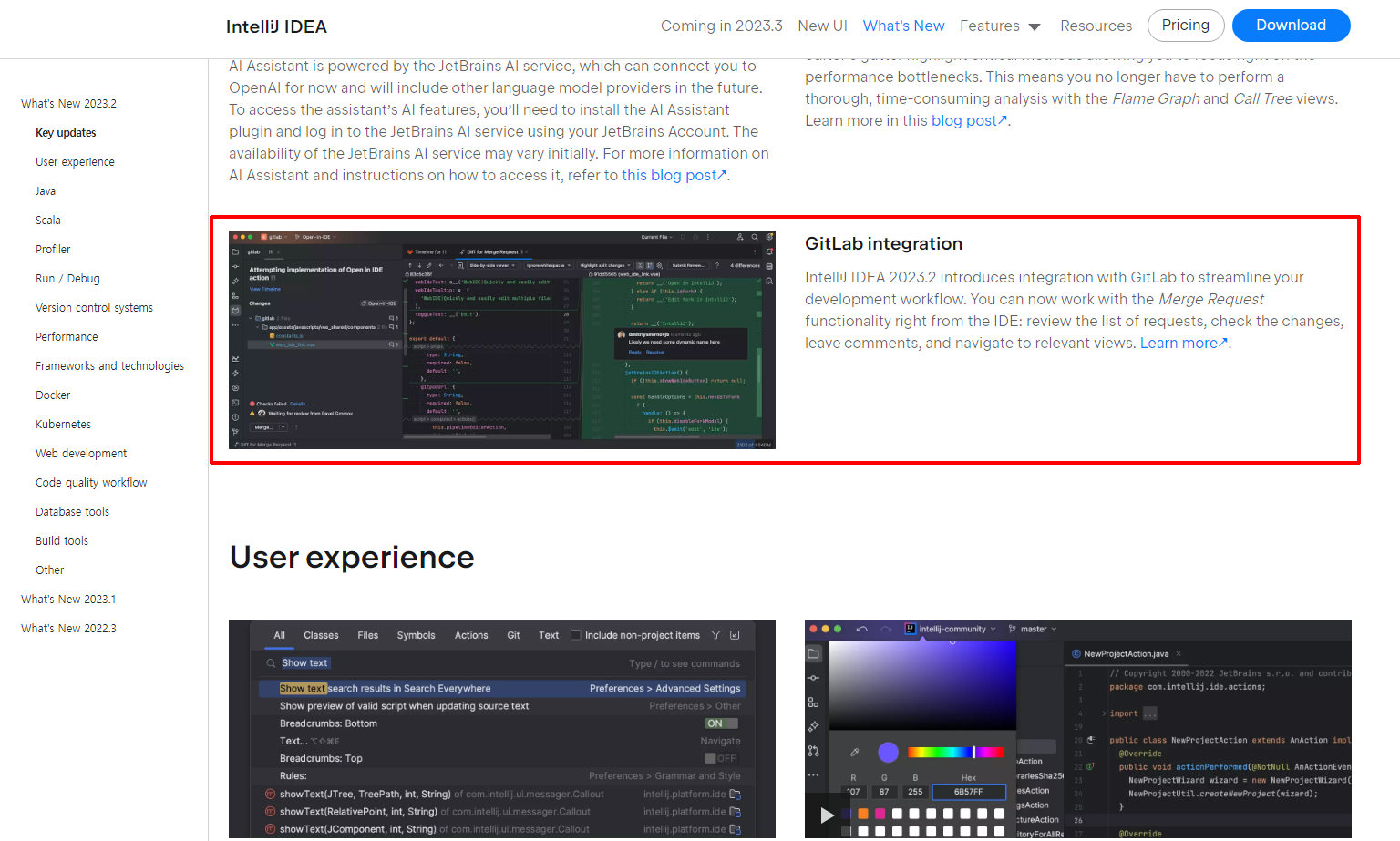Click the Project folder icon in intellij-community sidebar
Image resolution: width=1400 pixels, height=841 pixels.
coord(813,653)
